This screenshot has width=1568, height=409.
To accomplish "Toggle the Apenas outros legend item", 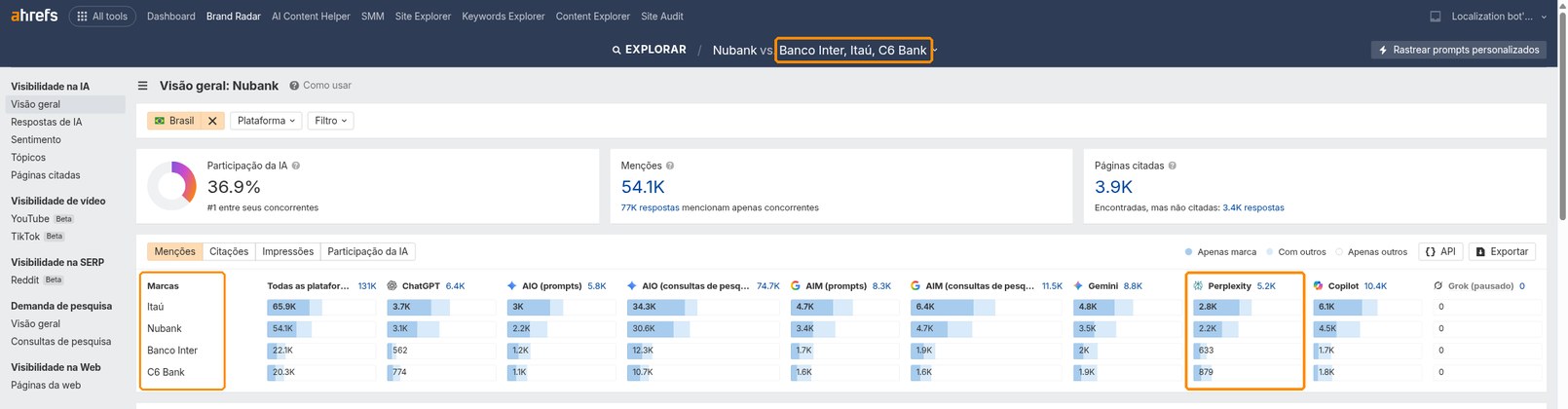I will click(1371, 252).
